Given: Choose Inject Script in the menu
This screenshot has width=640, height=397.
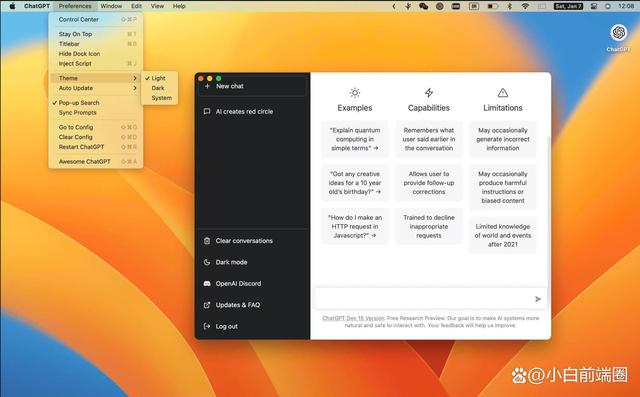Looking at the screenshot, I should (x=96, y=64).
